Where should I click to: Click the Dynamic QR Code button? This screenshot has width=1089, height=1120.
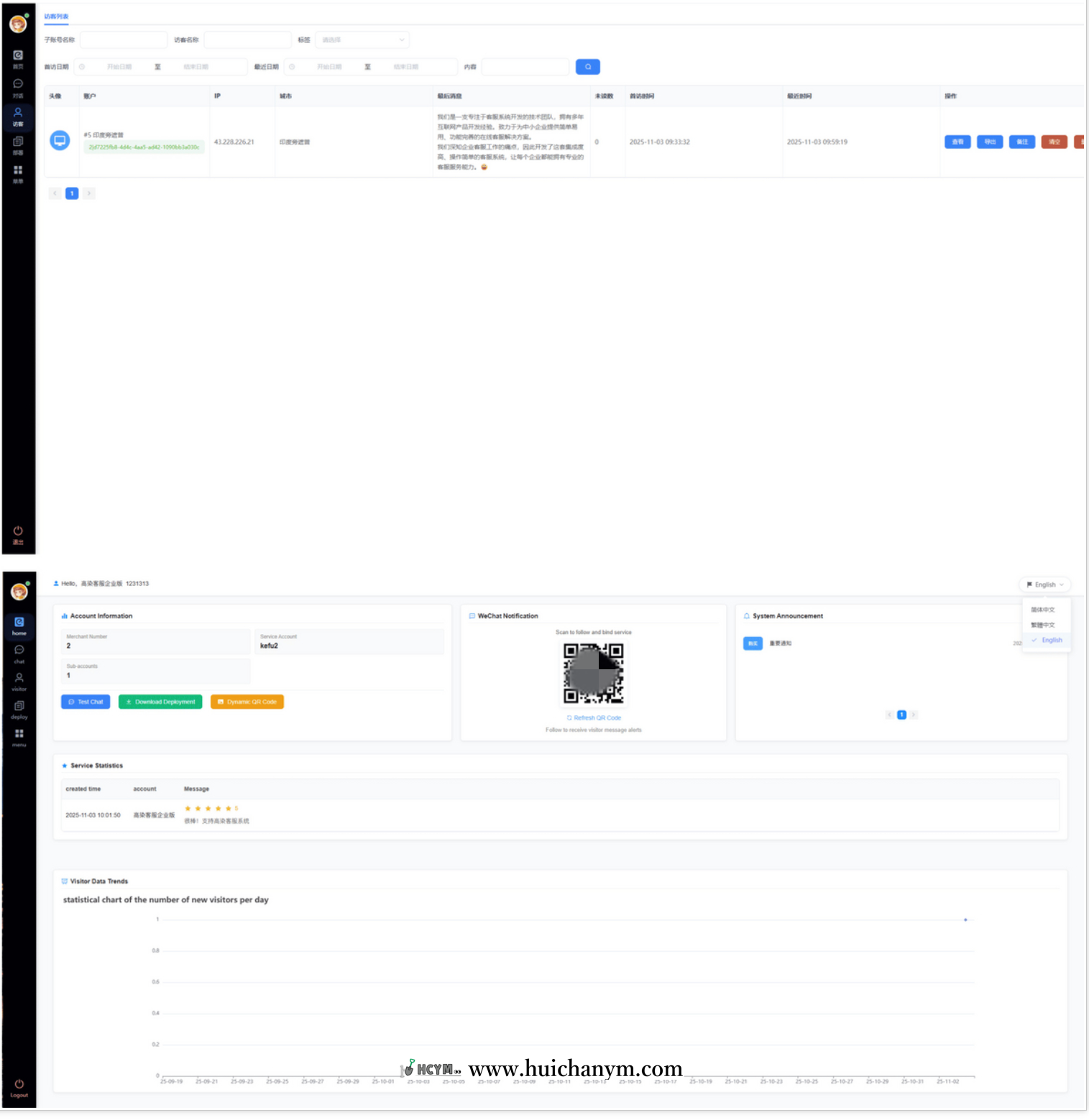247,702
